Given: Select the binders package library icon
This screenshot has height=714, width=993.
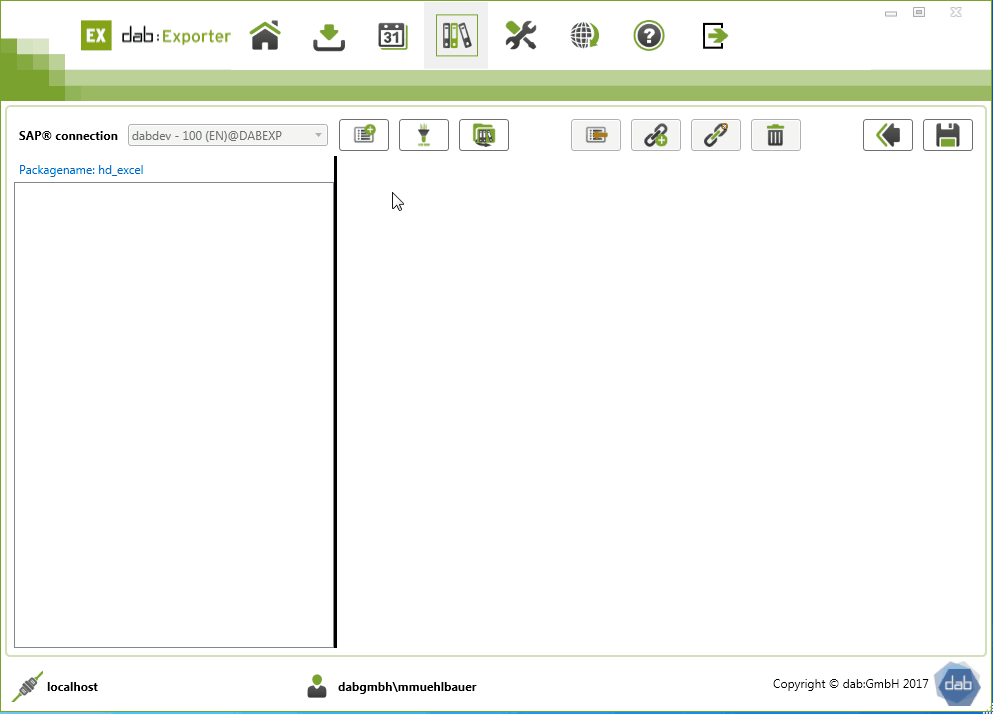Looking at the screenshot, I should pyautogui.click(x=457, y=35).
